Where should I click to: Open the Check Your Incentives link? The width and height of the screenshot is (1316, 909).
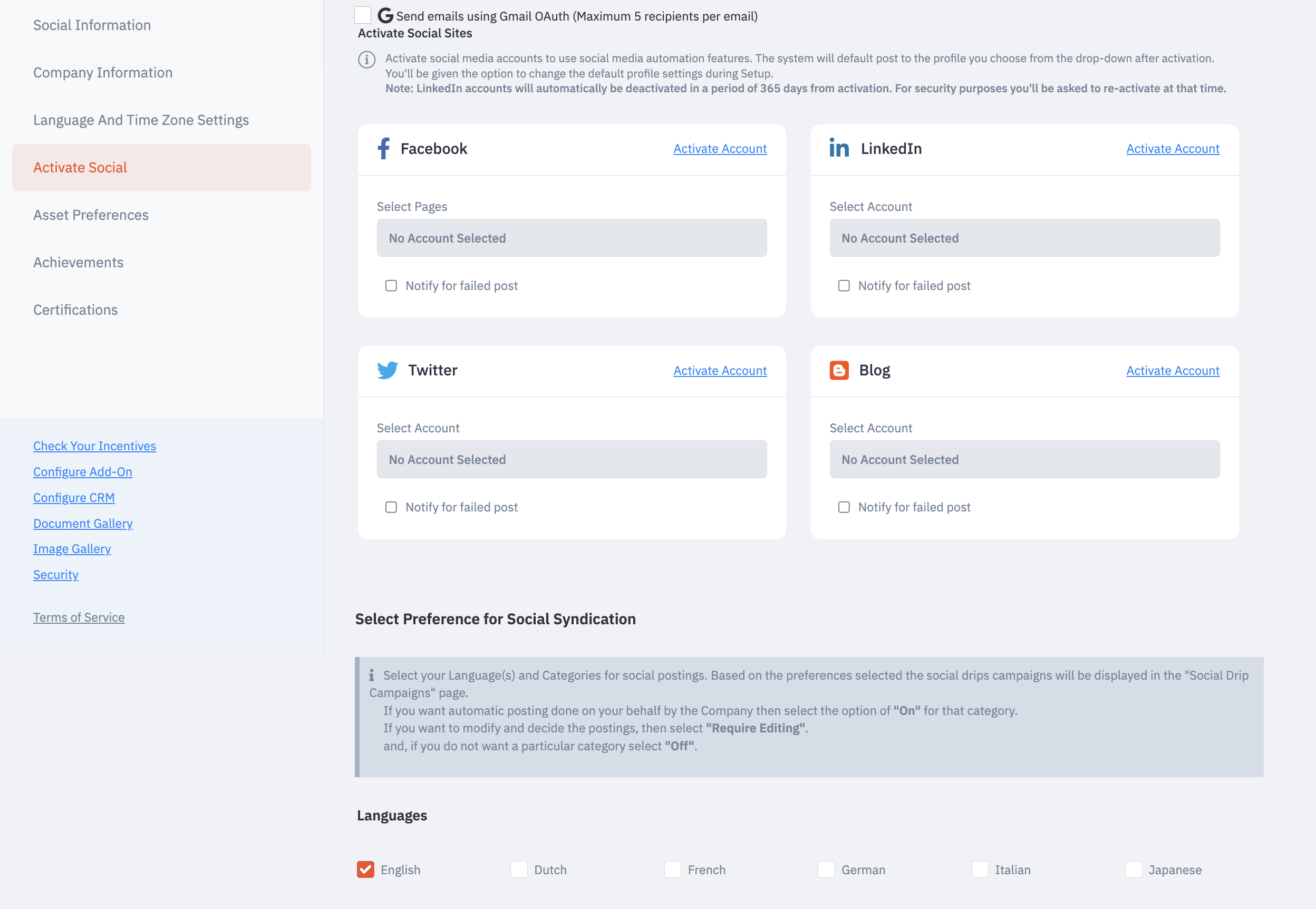(x=94, y=446)
